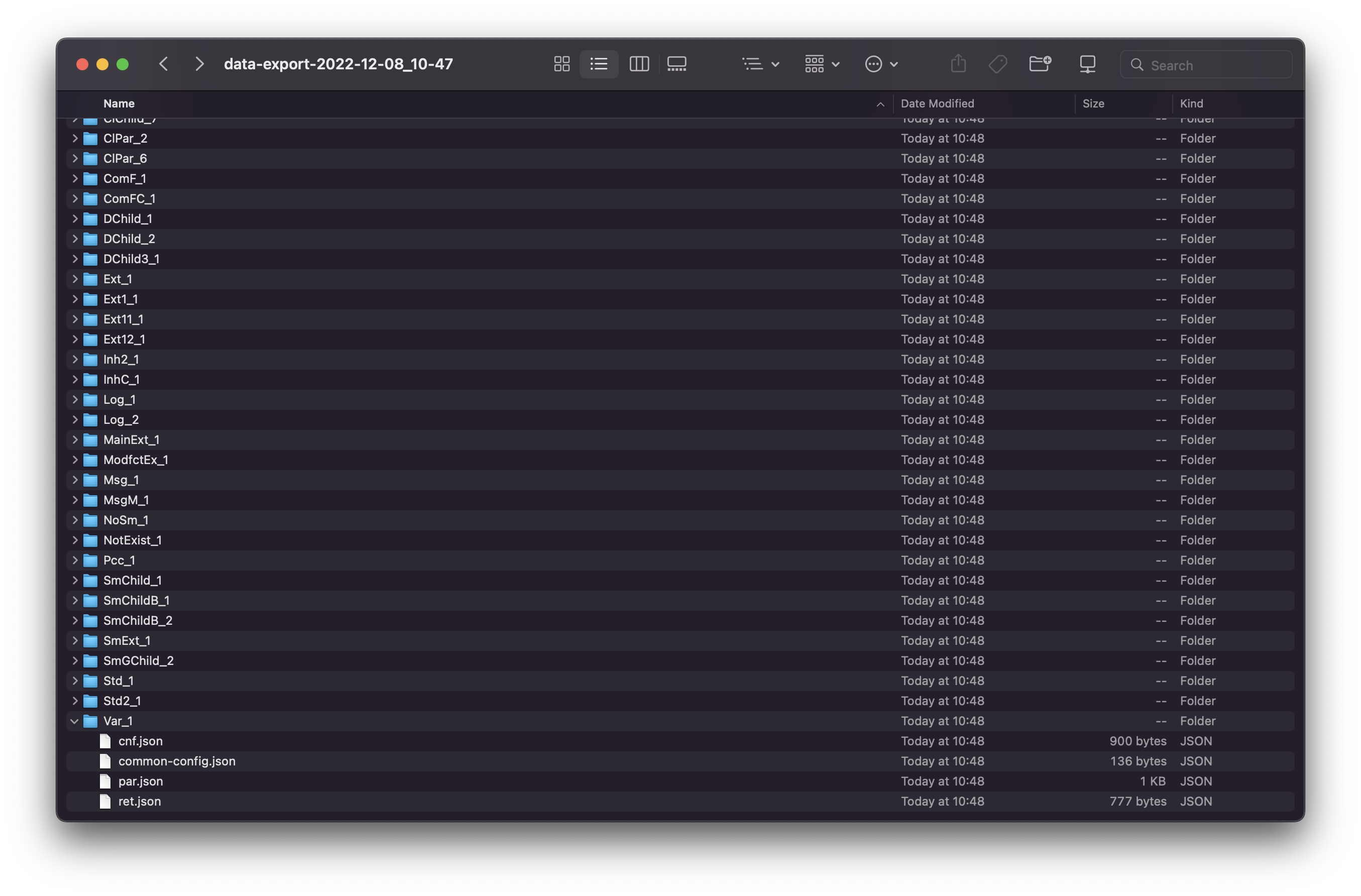Click the New Folder icon
Screen dimensions: 1361x896
click(1039, 64)
